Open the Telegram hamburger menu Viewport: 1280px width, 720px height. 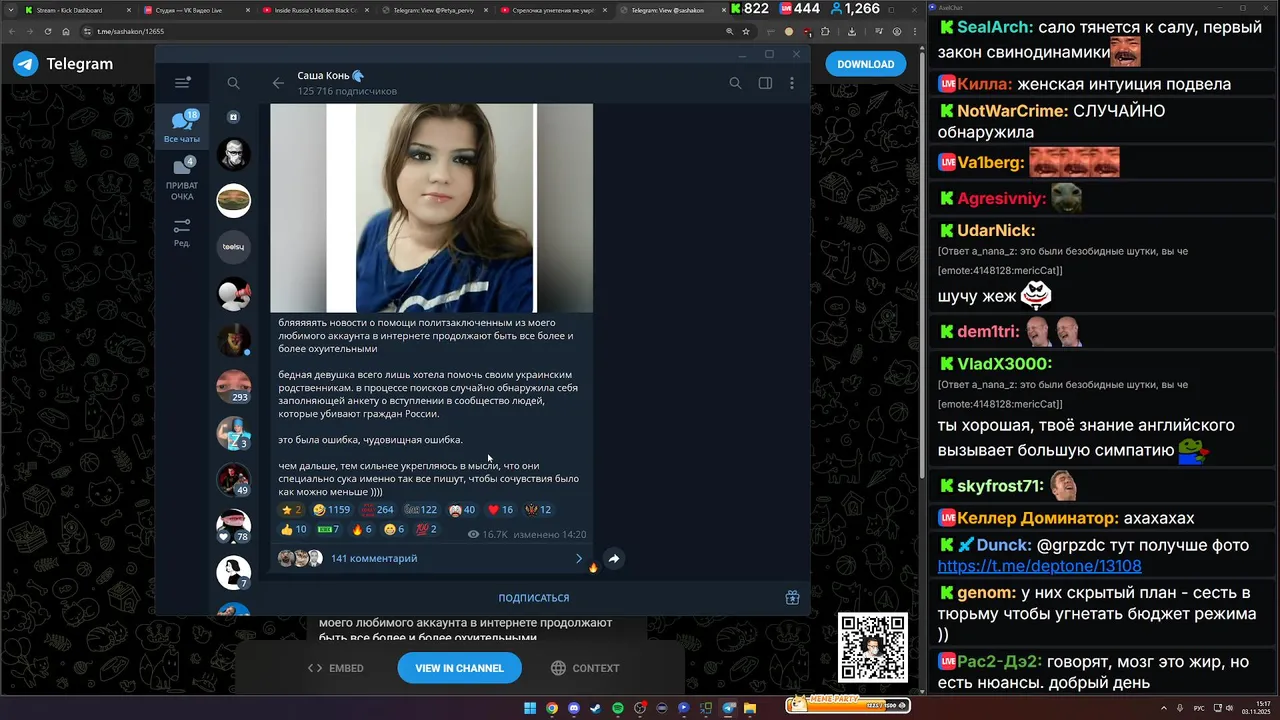point(182,83)
